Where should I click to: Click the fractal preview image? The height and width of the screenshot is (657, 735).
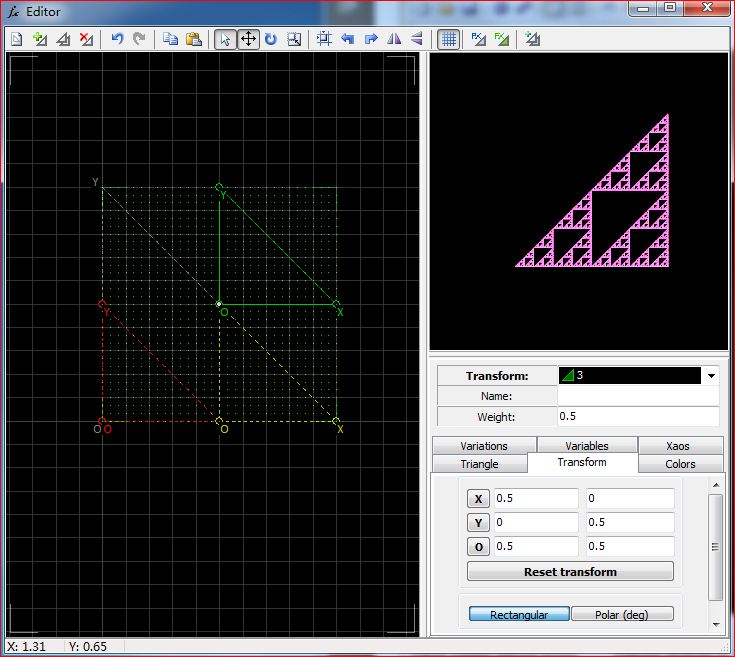point(580,200)
